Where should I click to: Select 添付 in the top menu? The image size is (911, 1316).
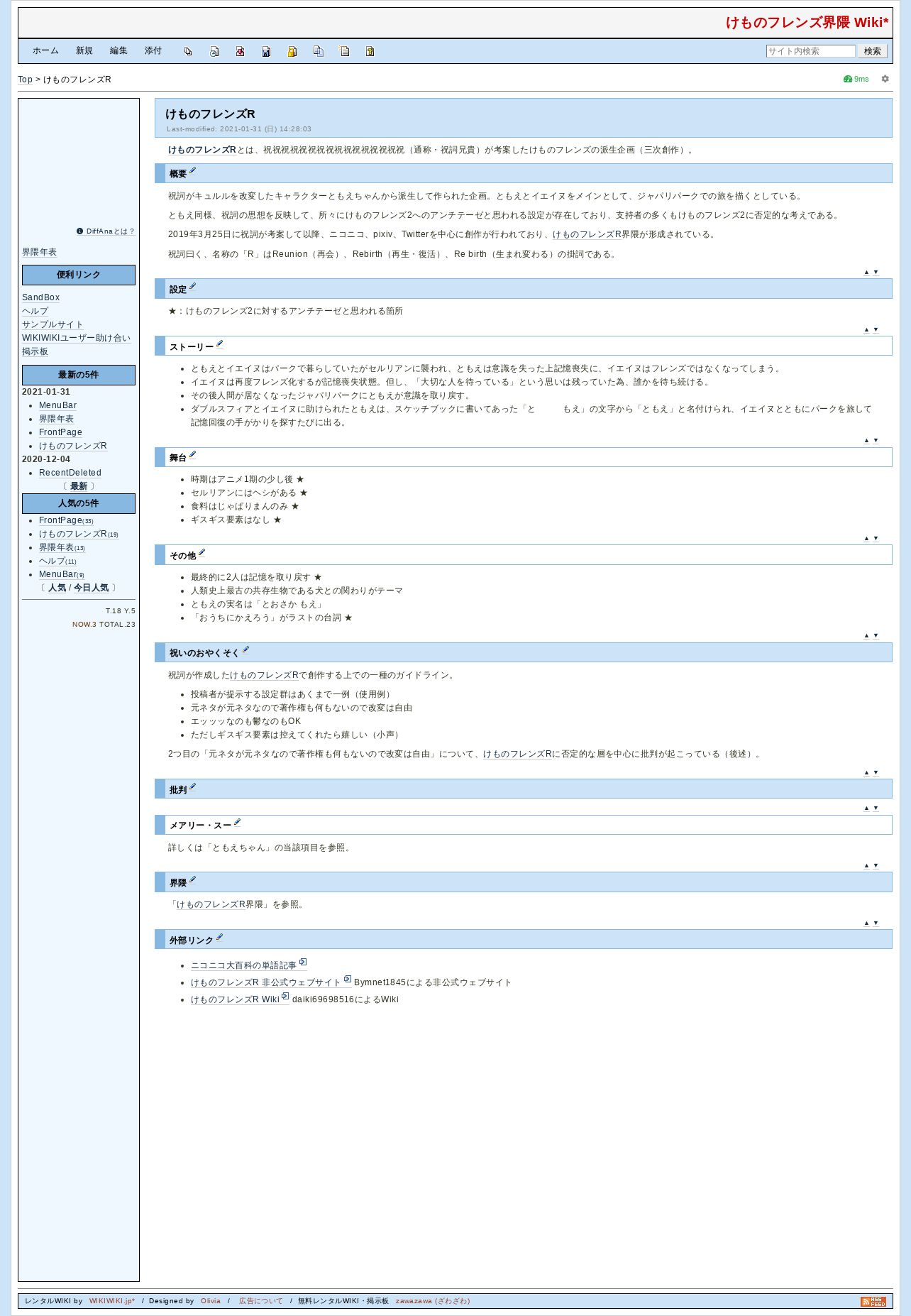[153, 51]
